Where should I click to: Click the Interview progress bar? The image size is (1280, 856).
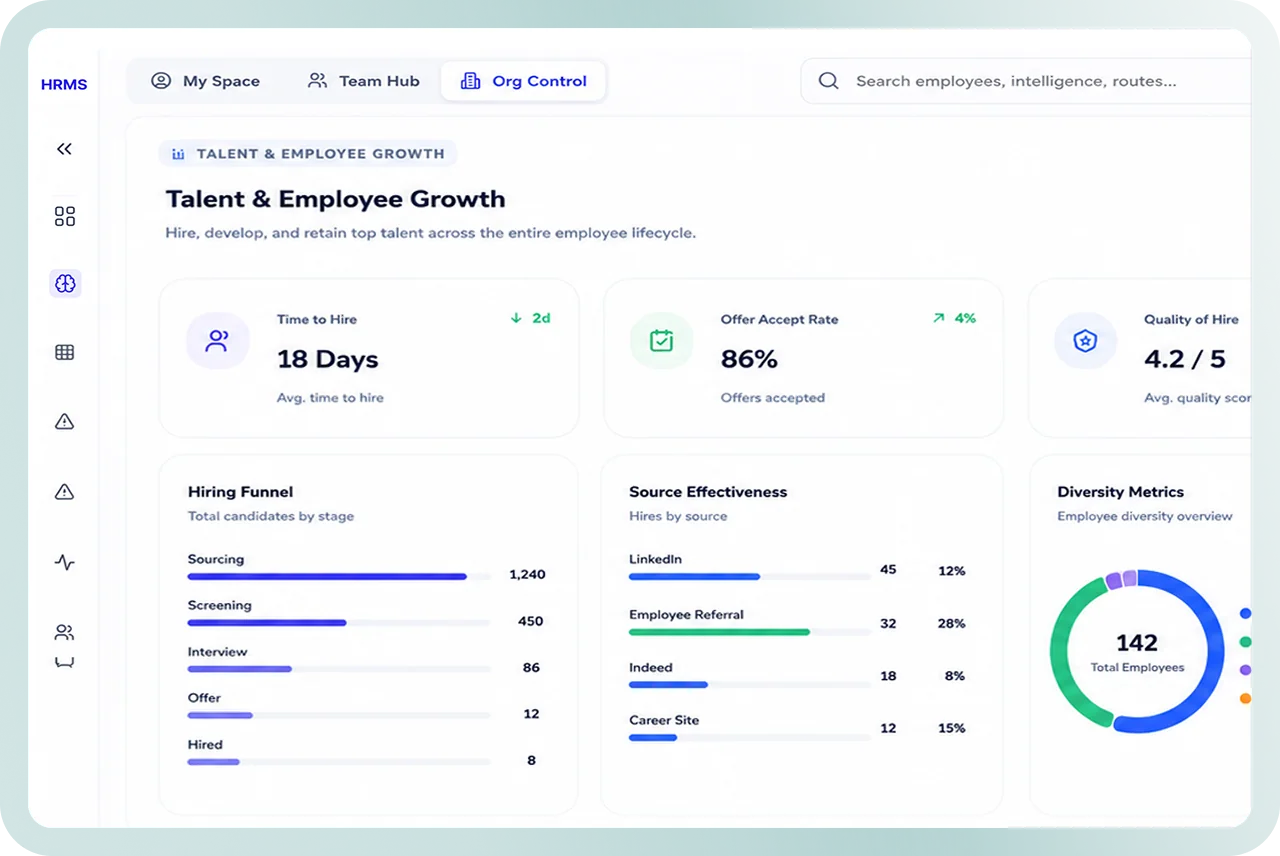click(338, 669)
